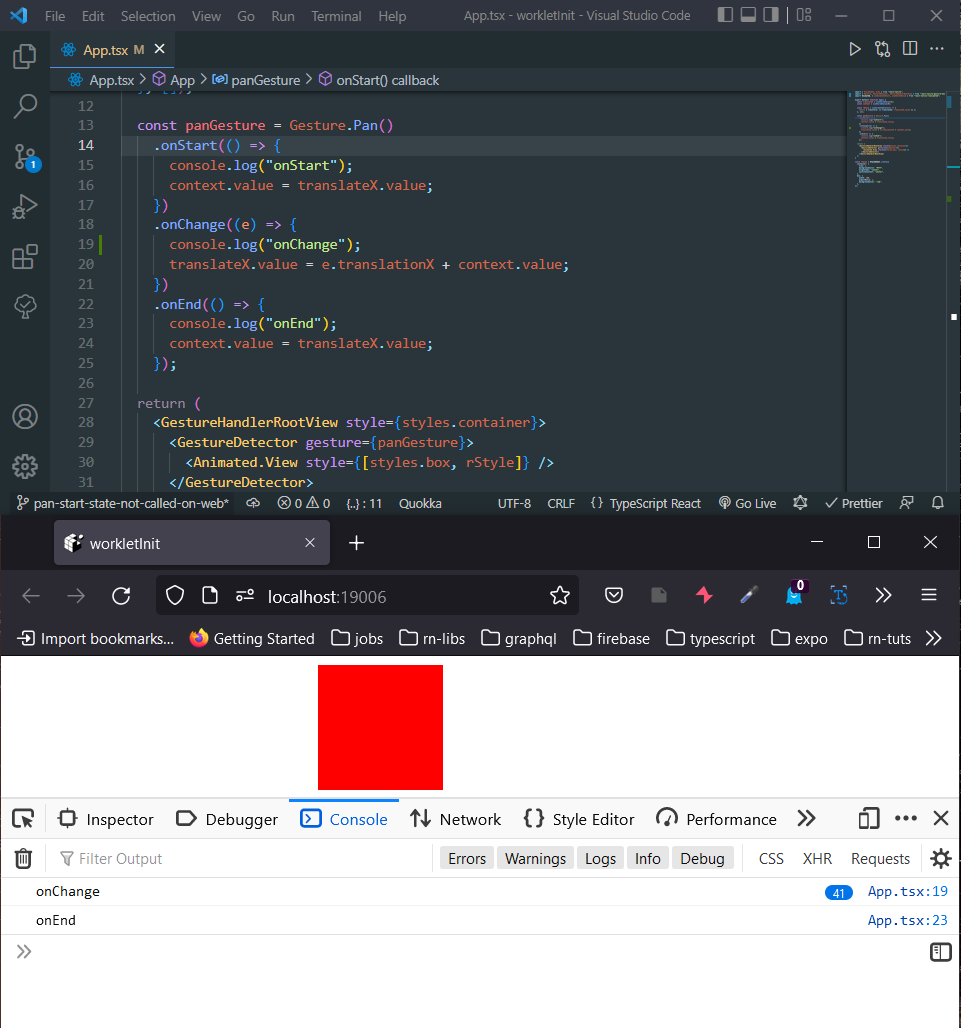Viewport: 961px width, 1028px height.
Task: Expand the hidden DevTools tabs chevron
Action: click(806, 818)
